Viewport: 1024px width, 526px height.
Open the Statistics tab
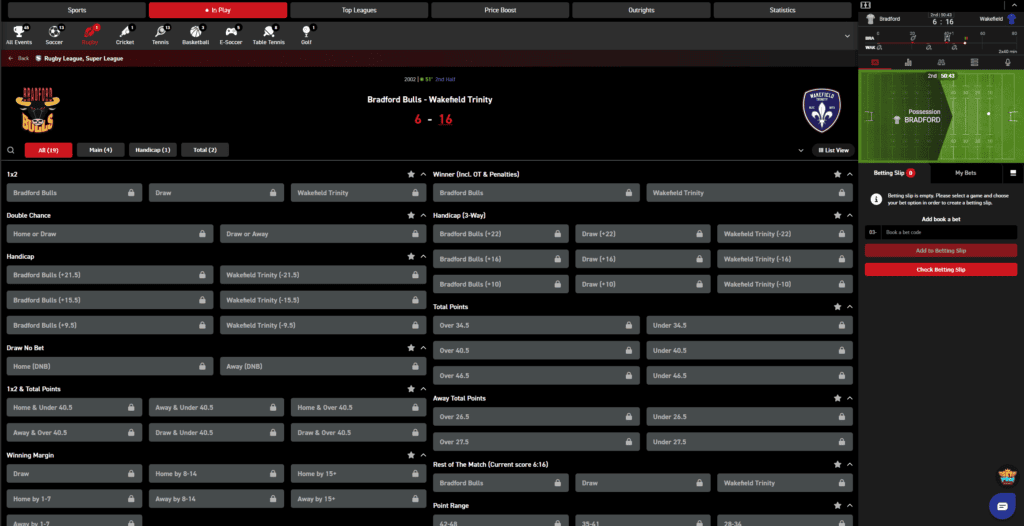coord(782,10)
